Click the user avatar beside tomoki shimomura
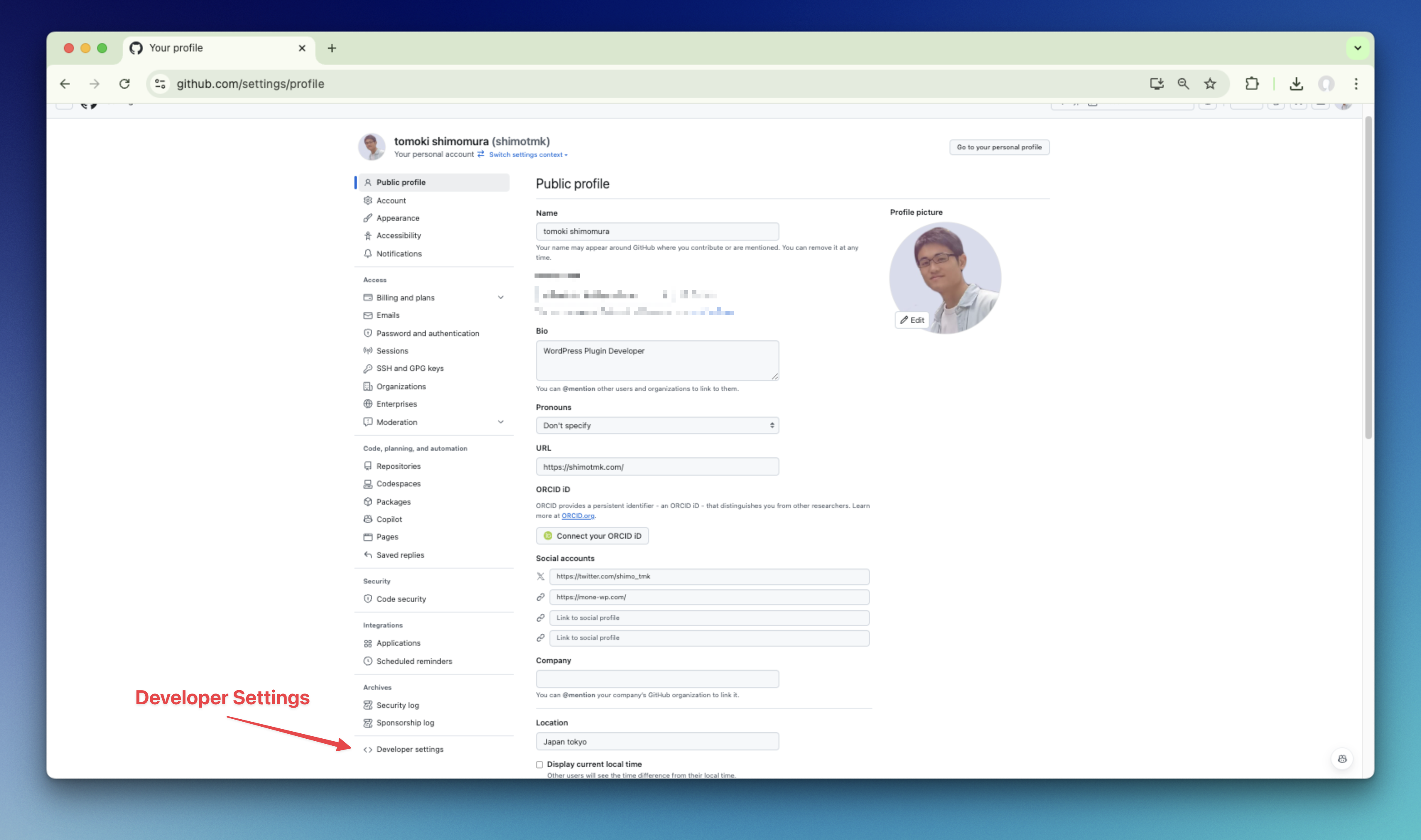Screen dimensions: 1421x840 [371, 147]
